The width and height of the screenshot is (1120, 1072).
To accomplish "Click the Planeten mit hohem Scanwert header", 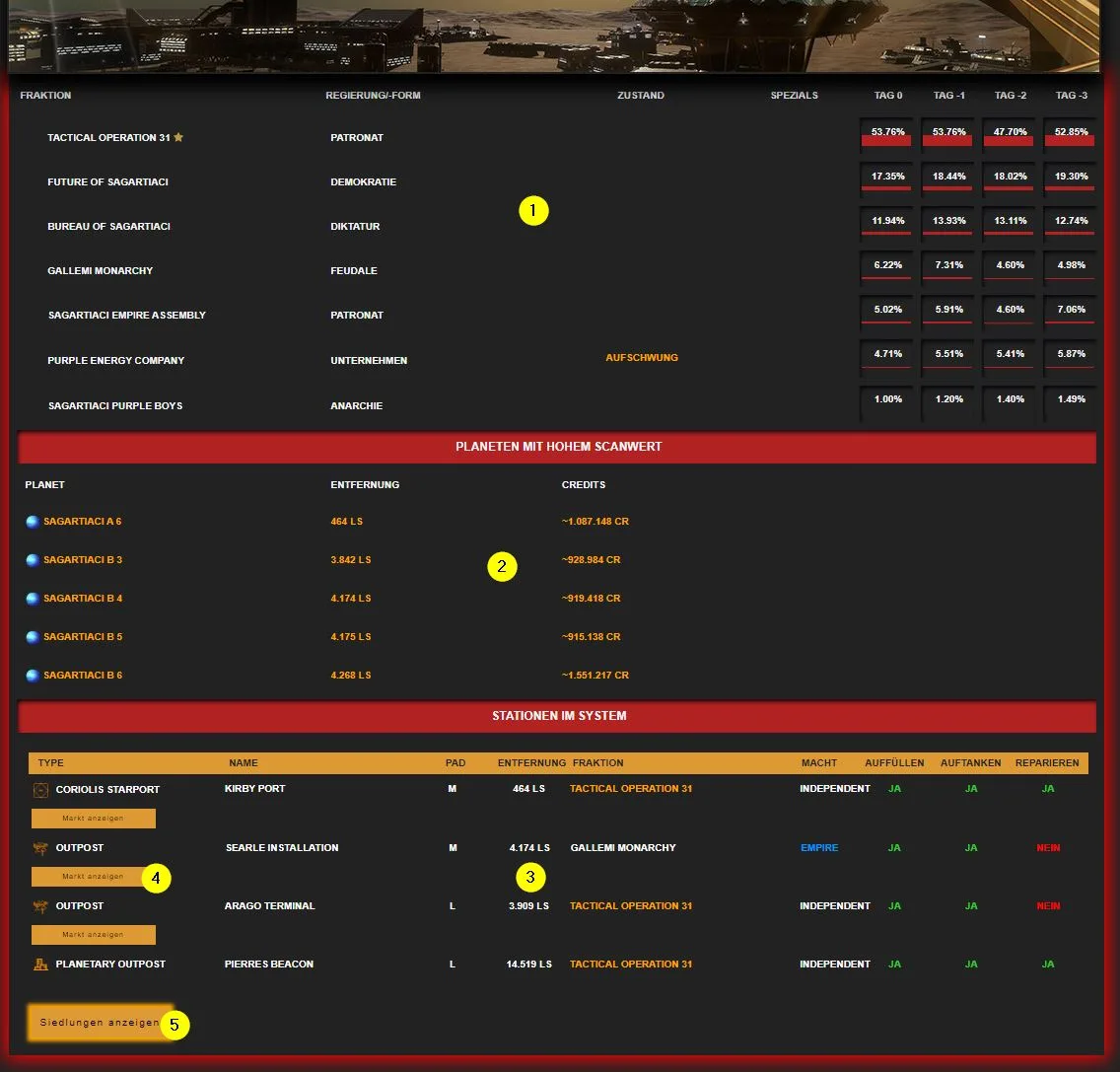I will [x=558, y=447].
